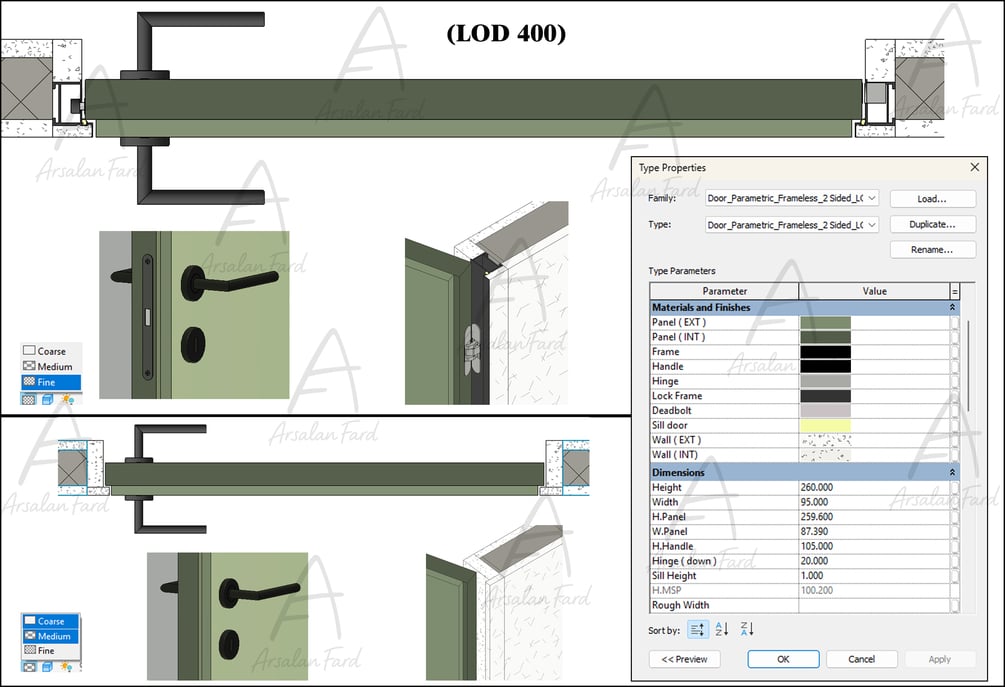Click the Rename... button
The height and width of the screenshot is (687, 1005).
pyautogui.click(x=933, y=250)
